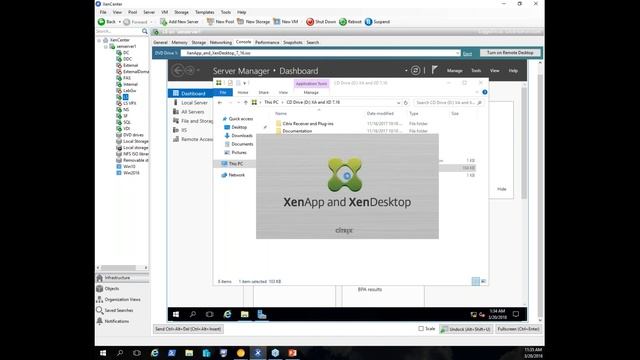Image resolution: width=640 pixels, height=360 pixels.
Task: Click Send Ctrl+Alt+Del button
Action: coord(188,329)
